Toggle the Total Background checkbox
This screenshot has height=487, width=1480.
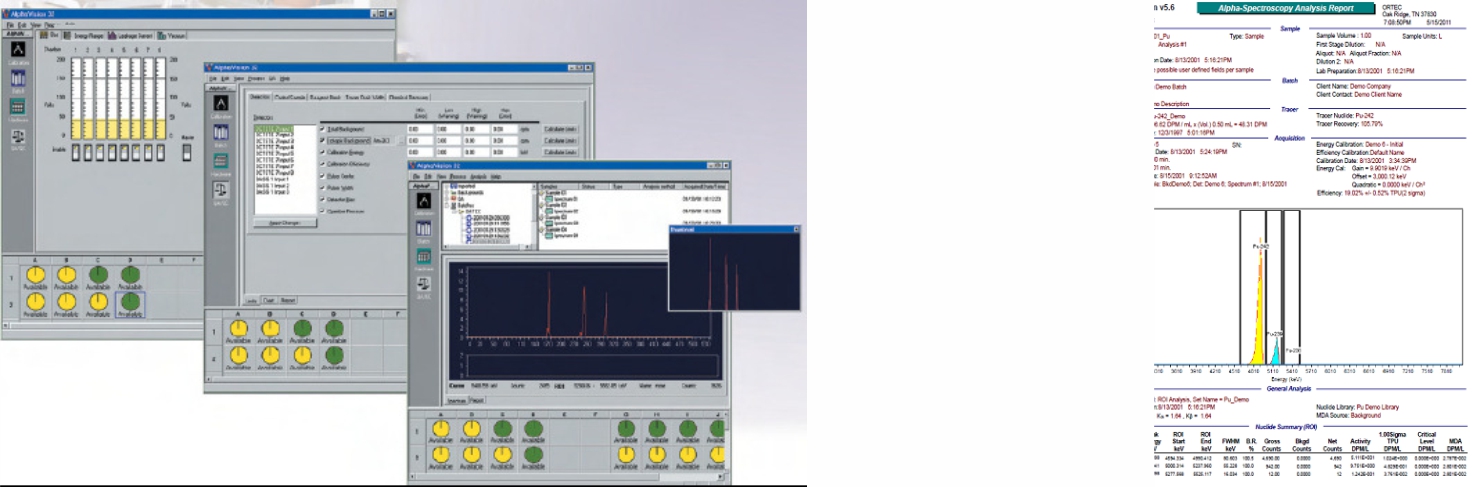tap(320, 130)
